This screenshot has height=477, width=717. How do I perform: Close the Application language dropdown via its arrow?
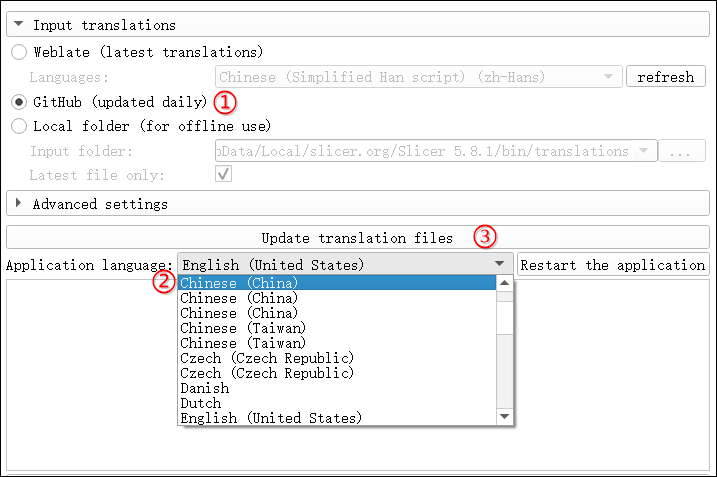coord(499,264)
